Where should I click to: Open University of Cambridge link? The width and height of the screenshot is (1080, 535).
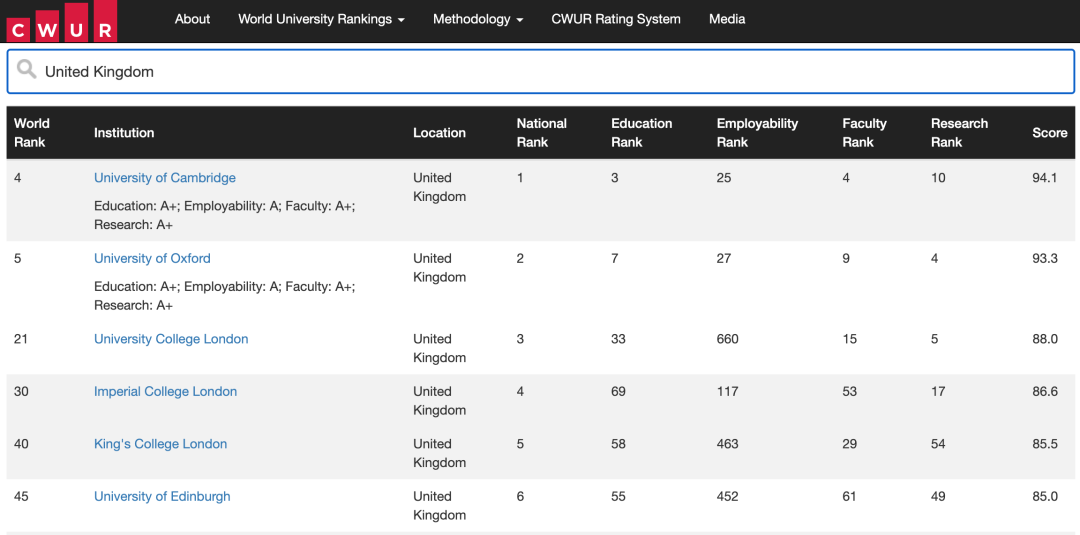pyautogui.click(x=165, y=178)
